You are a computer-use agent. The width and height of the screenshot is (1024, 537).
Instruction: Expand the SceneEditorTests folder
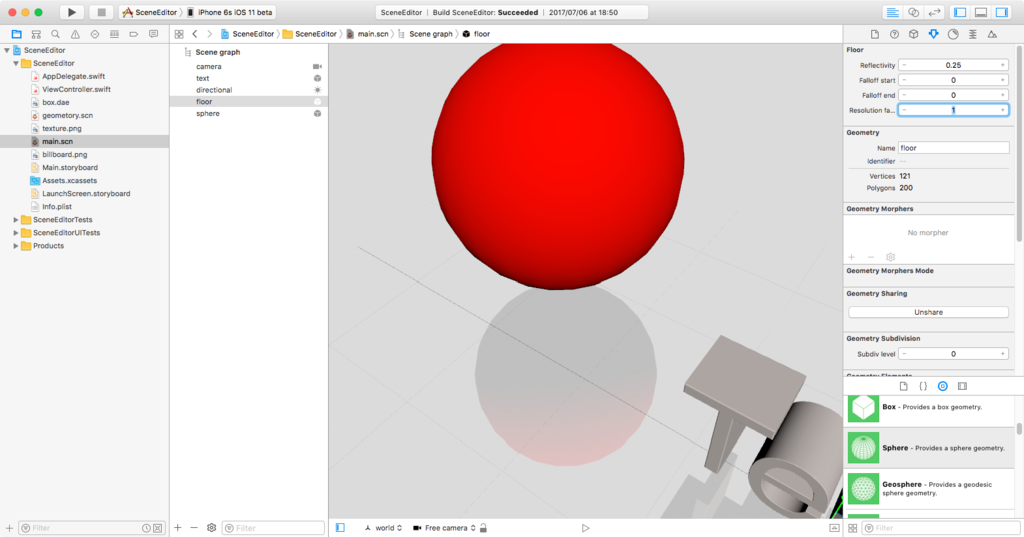click(x=16, y=220)
